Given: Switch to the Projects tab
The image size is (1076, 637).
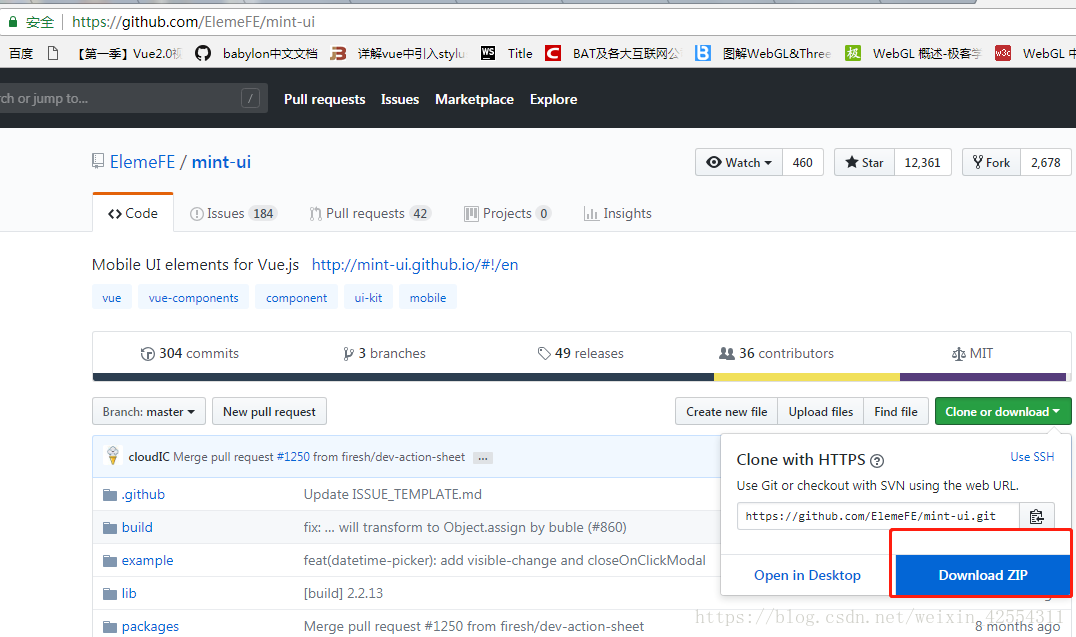Looking at the screenshot, I should coord(507,213).
